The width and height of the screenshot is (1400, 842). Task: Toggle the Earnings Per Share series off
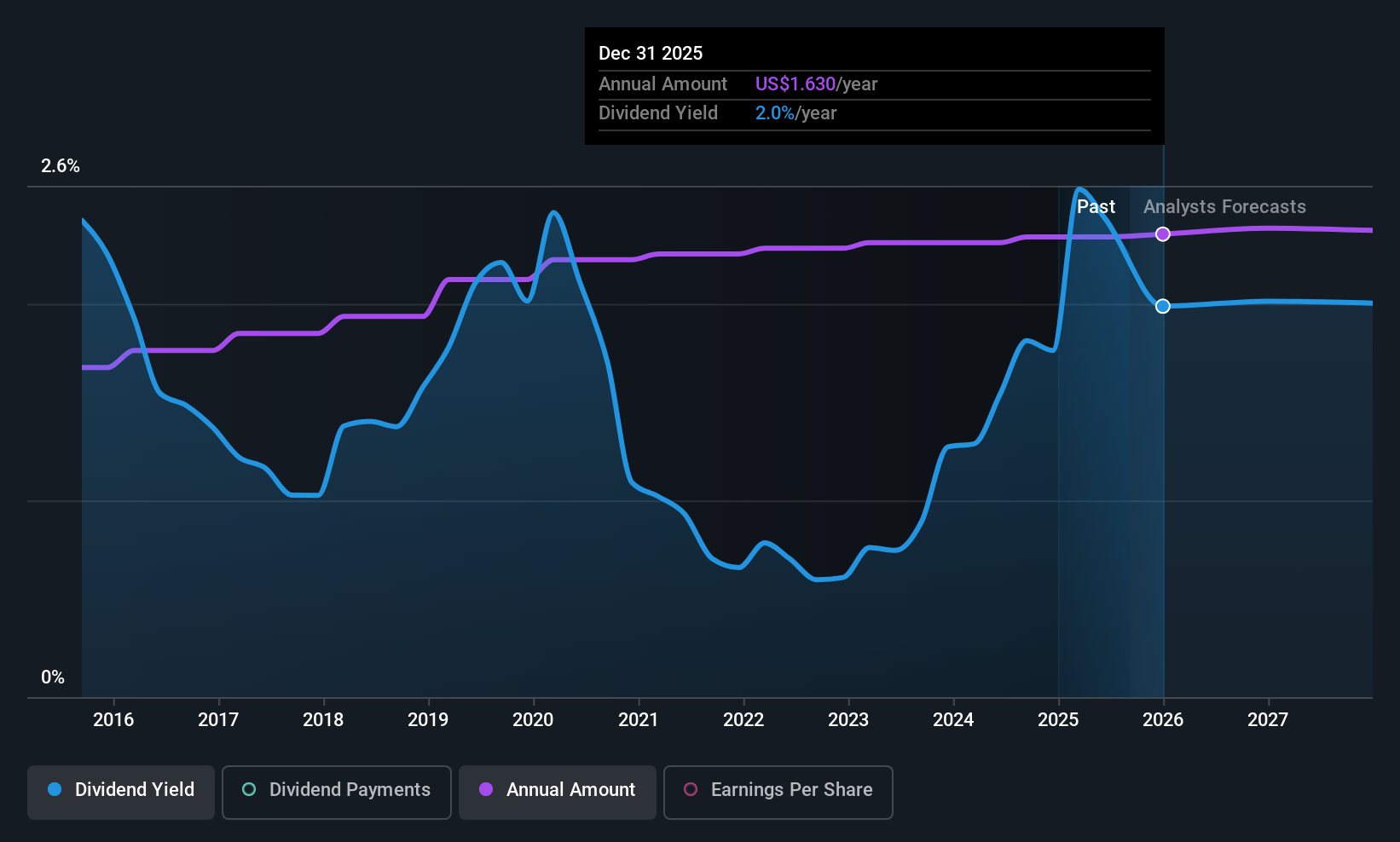[778, 792]
